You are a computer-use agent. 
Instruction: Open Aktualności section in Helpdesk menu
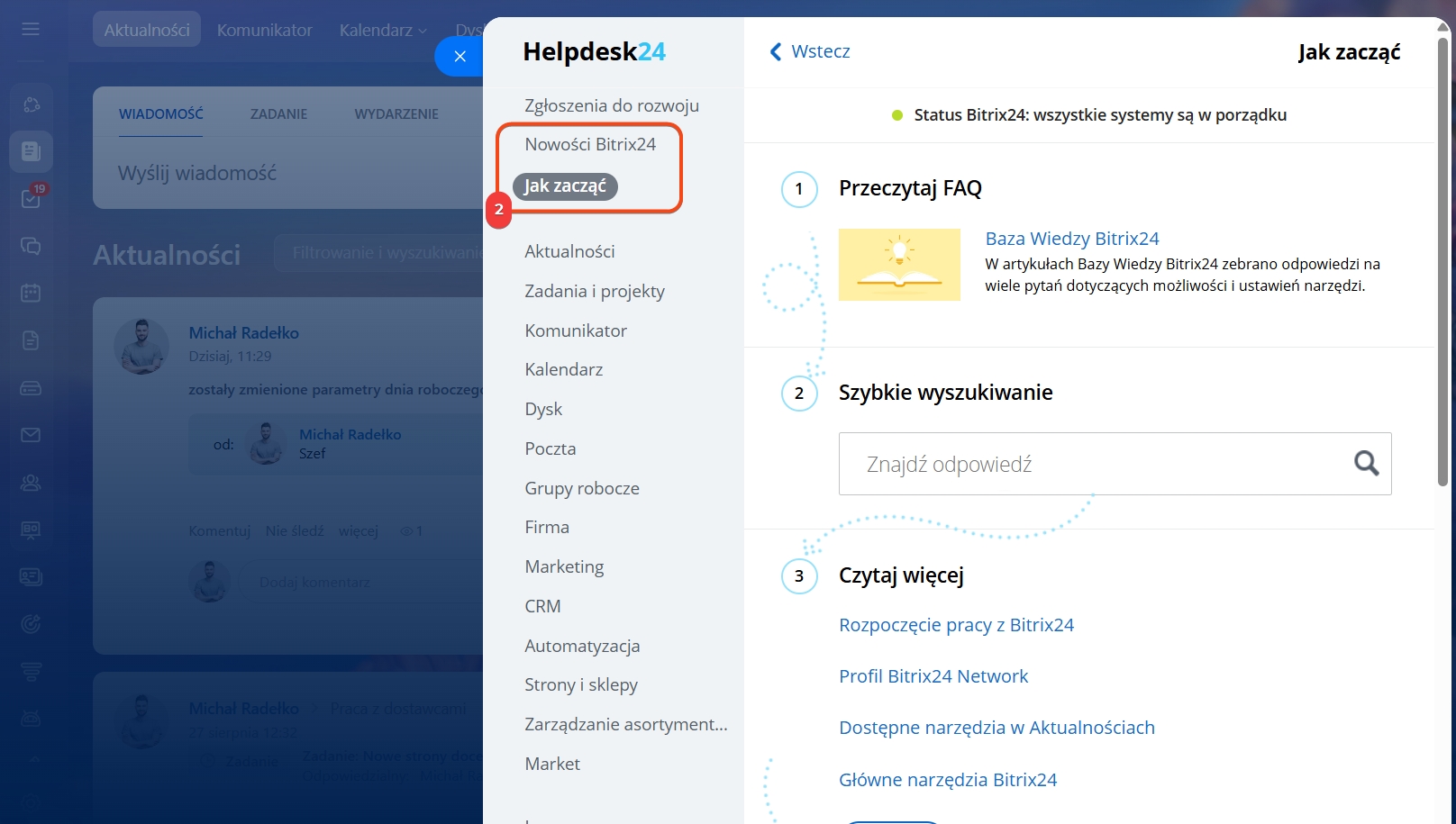click(569, 251)
